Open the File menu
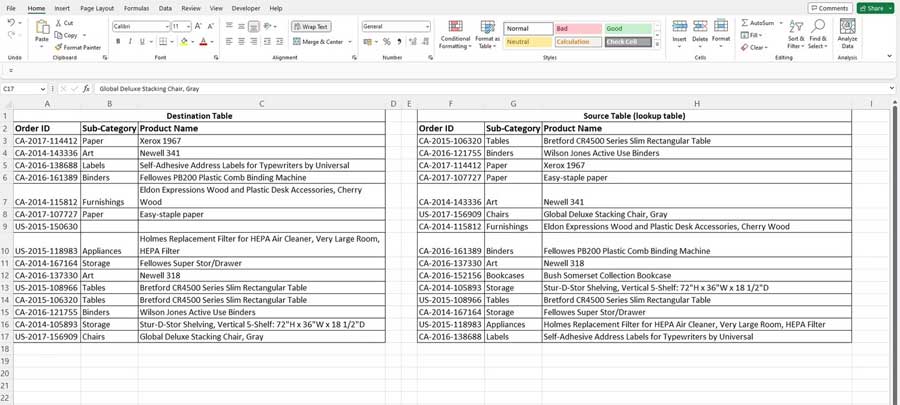Viewport: 900px width, 405px height. [x=11, y=9]
